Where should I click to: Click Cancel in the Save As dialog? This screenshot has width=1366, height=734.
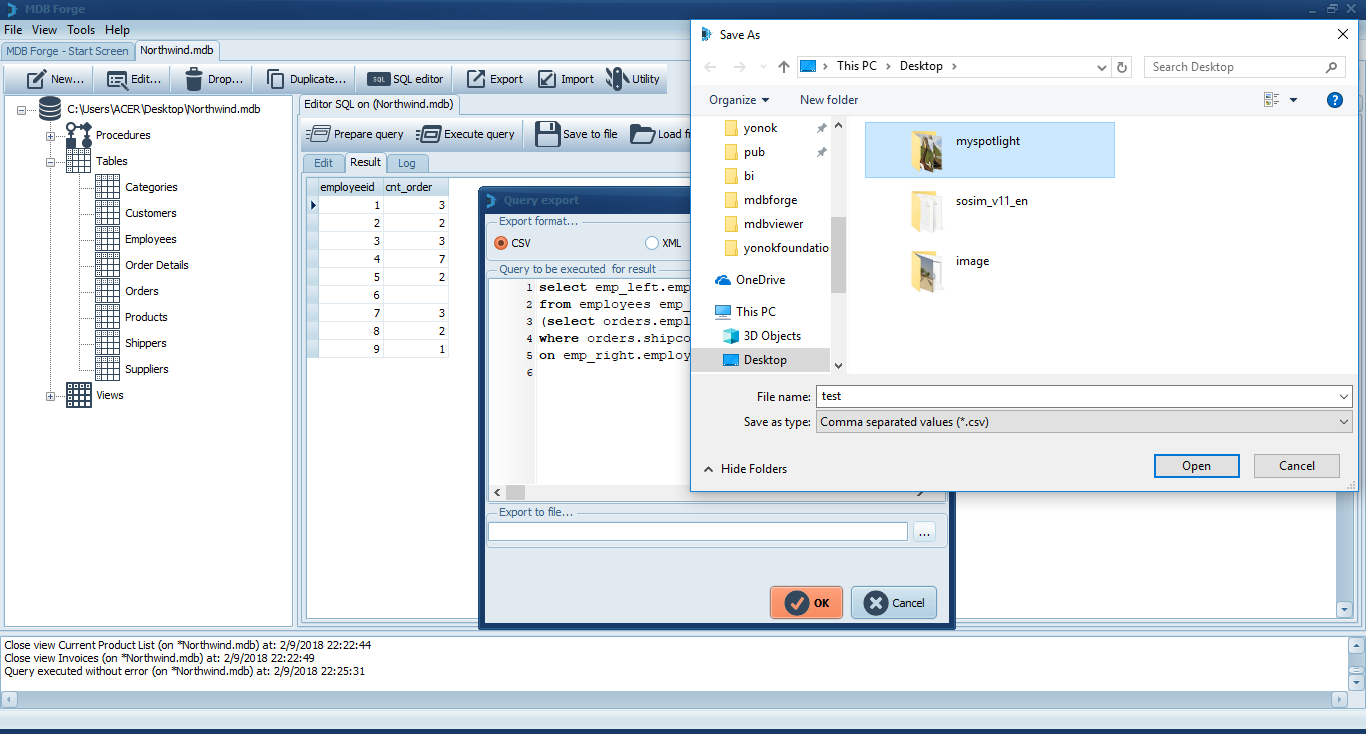(x=1296, y=466)
